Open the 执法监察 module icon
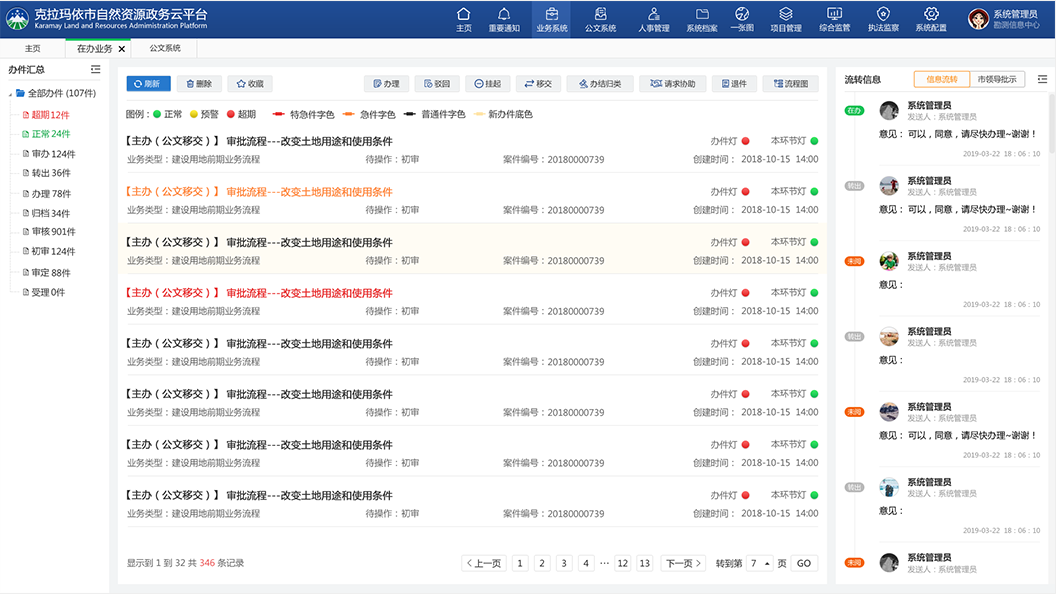 click(x=882, y=17)
